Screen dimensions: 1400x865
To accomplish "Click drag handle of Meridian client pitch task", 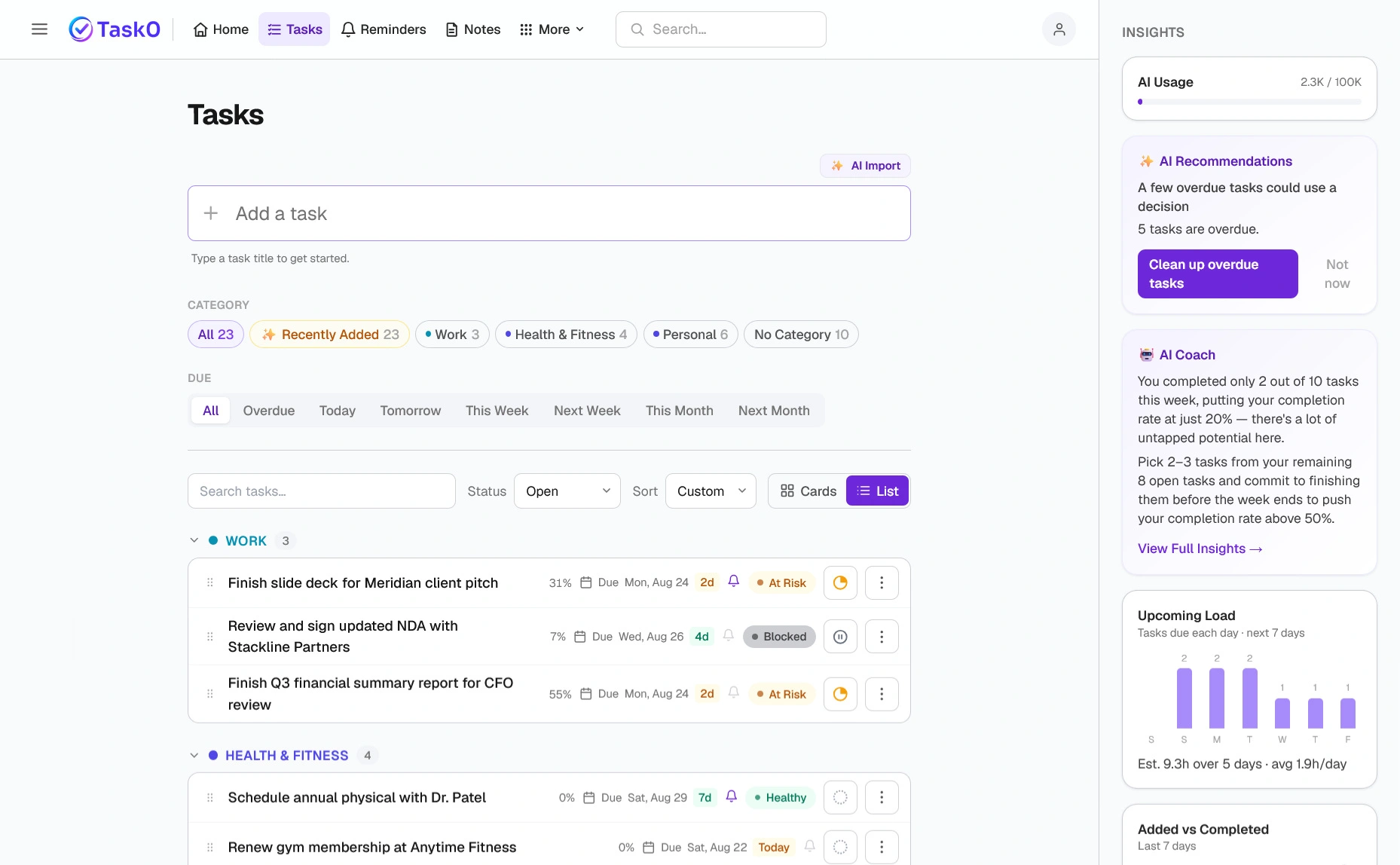I will 210,583.
